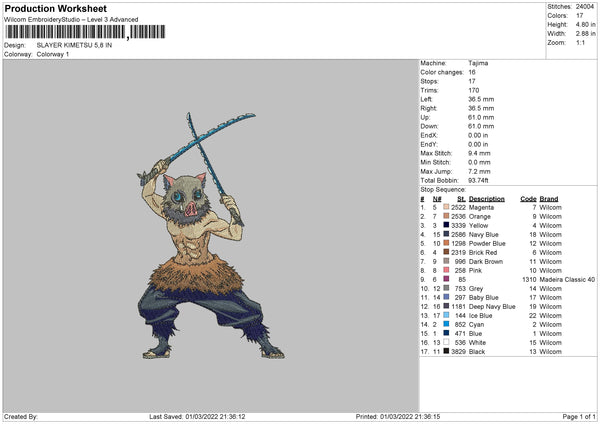Click the White color swatch
This screenshot has width=600, height=424.
click(446, 342)
